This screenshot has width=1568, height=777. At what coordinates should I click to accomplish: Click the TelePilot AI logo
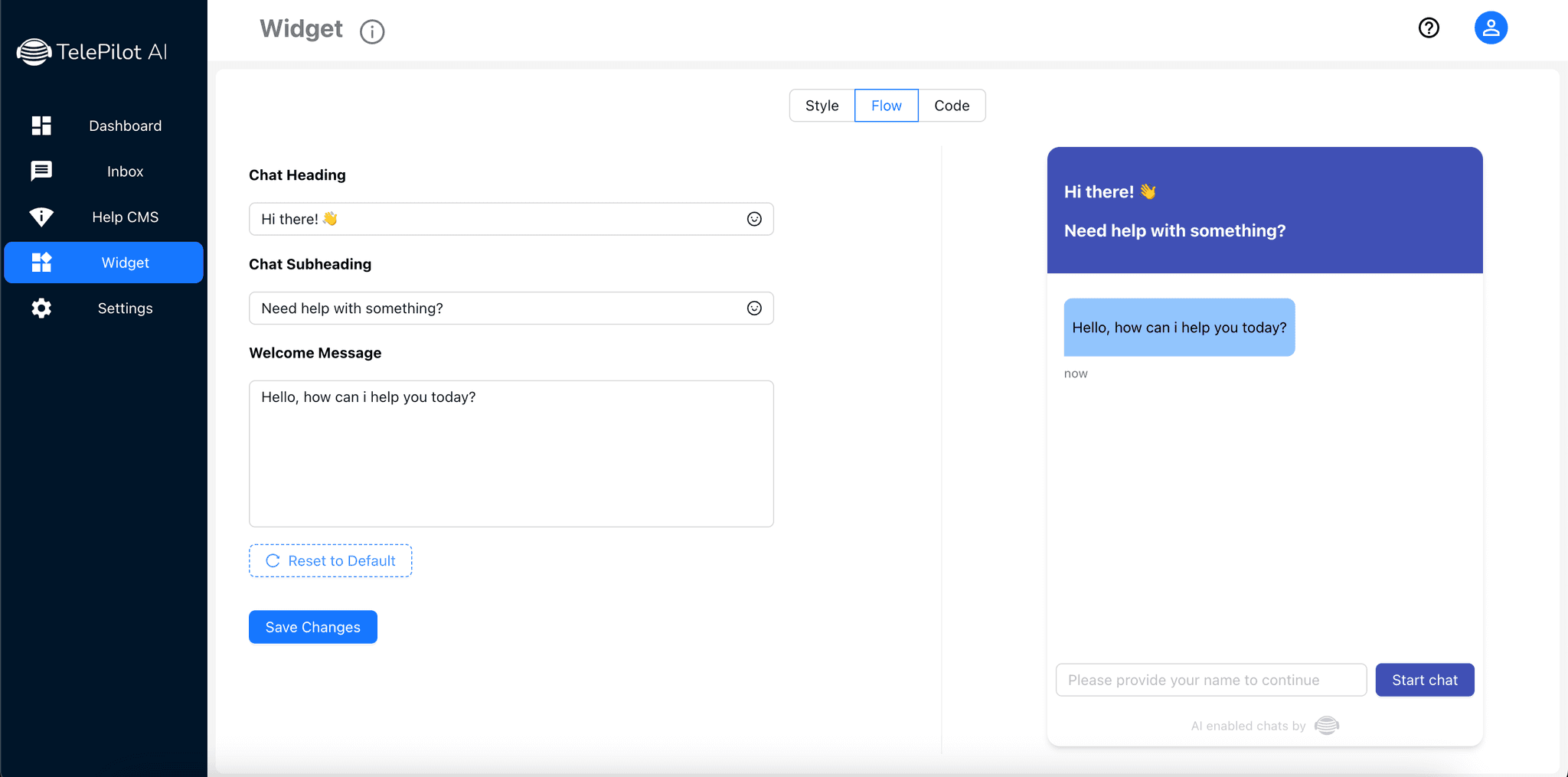(92, 52)
